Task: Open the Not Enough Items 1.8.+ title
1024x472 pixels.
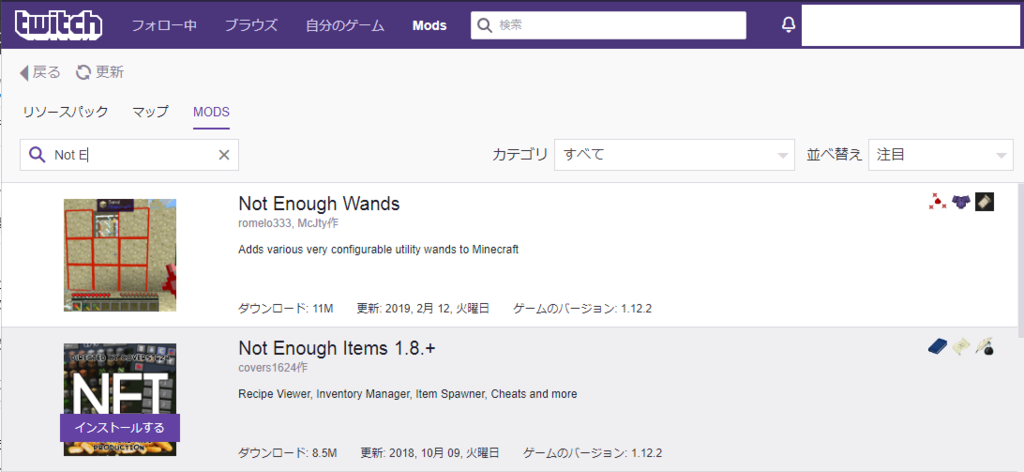Action: (x=337, y=348)
